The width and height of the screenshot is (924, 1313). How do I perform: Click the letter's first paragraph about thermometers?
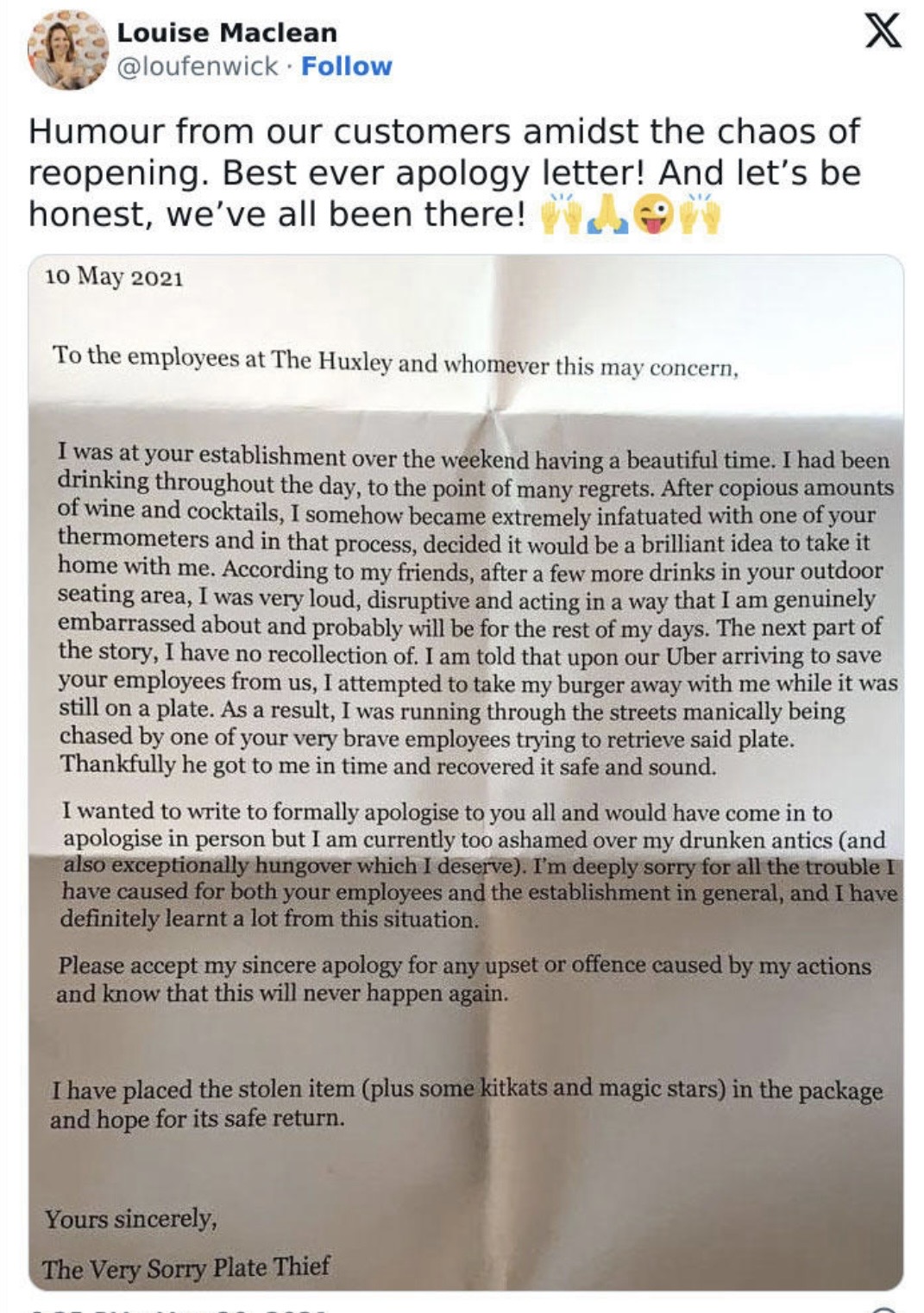click(x=477, y=611)
